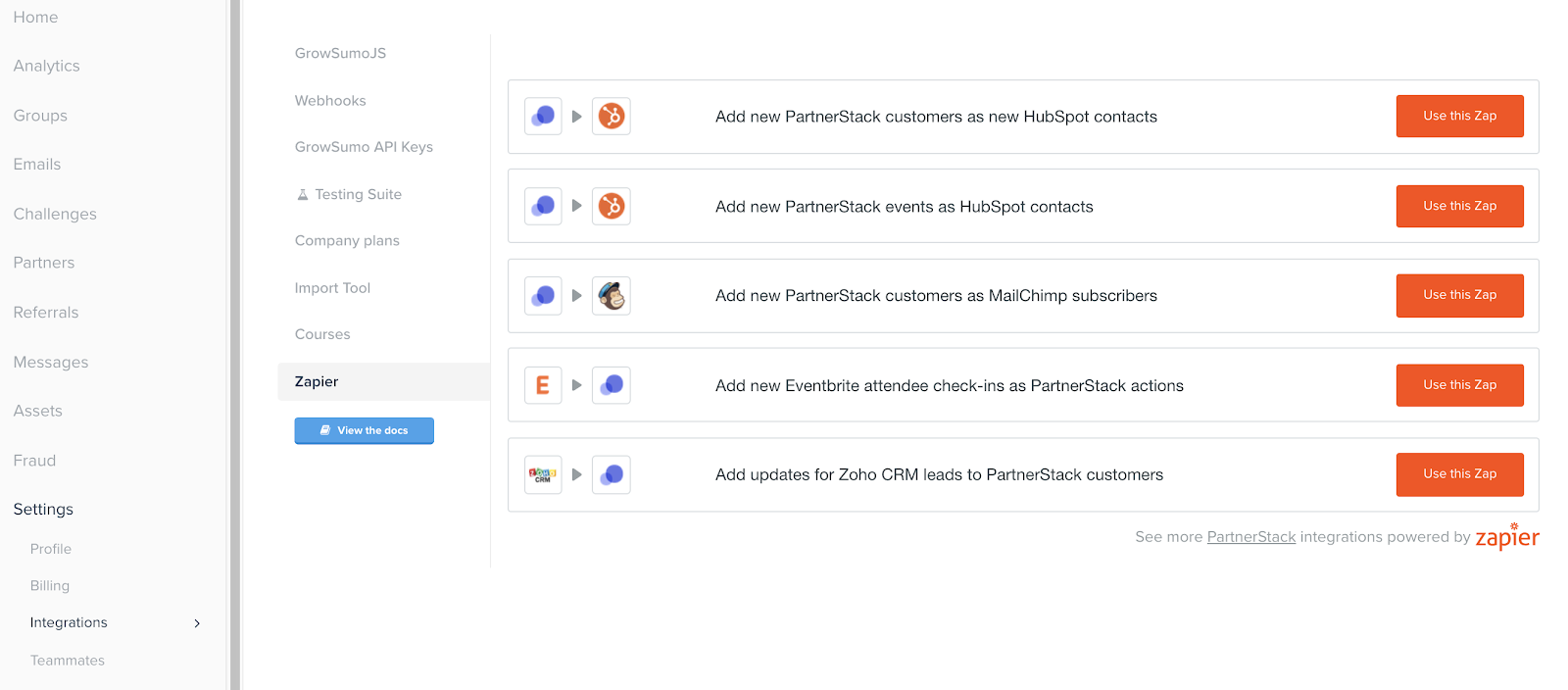
Task: Click PartnerStack icon in MailChimp subscribers row
Action: [543, 296]
